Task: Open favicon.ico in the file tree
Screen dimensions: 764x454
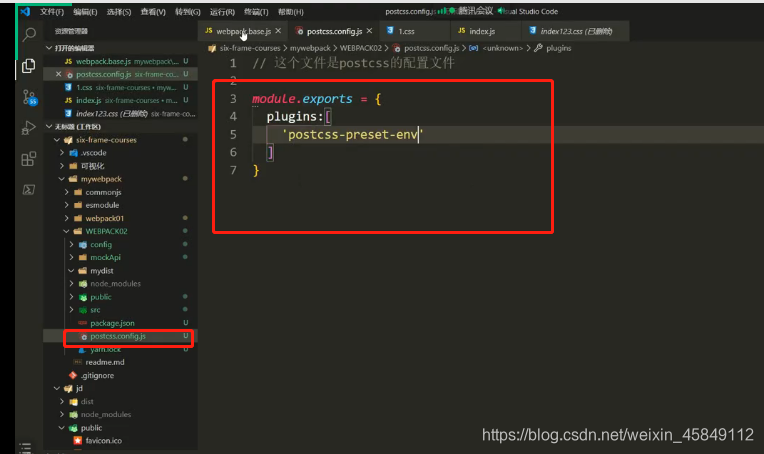Action: [104, 441]
